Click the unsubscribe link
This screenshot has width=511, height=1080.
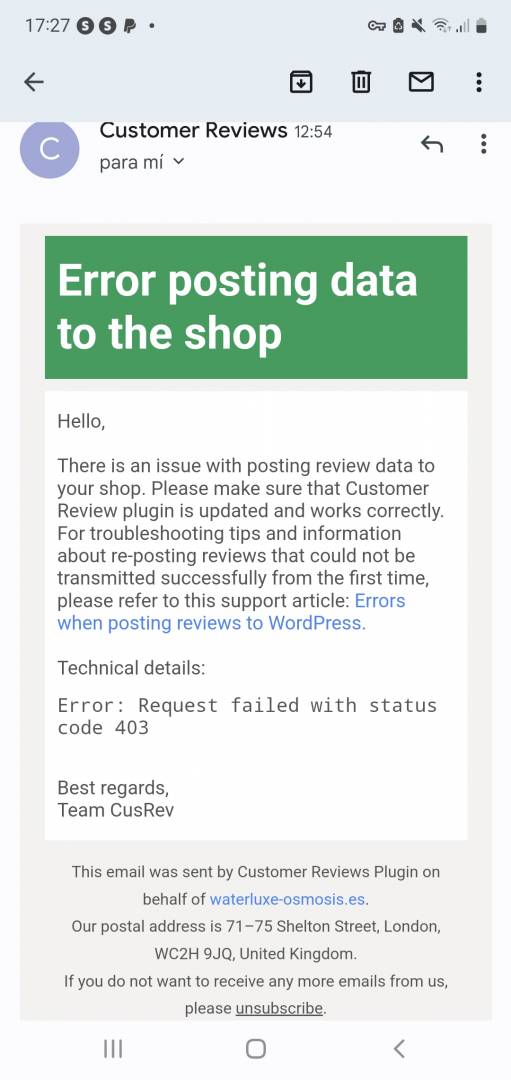click(279, 1008)
